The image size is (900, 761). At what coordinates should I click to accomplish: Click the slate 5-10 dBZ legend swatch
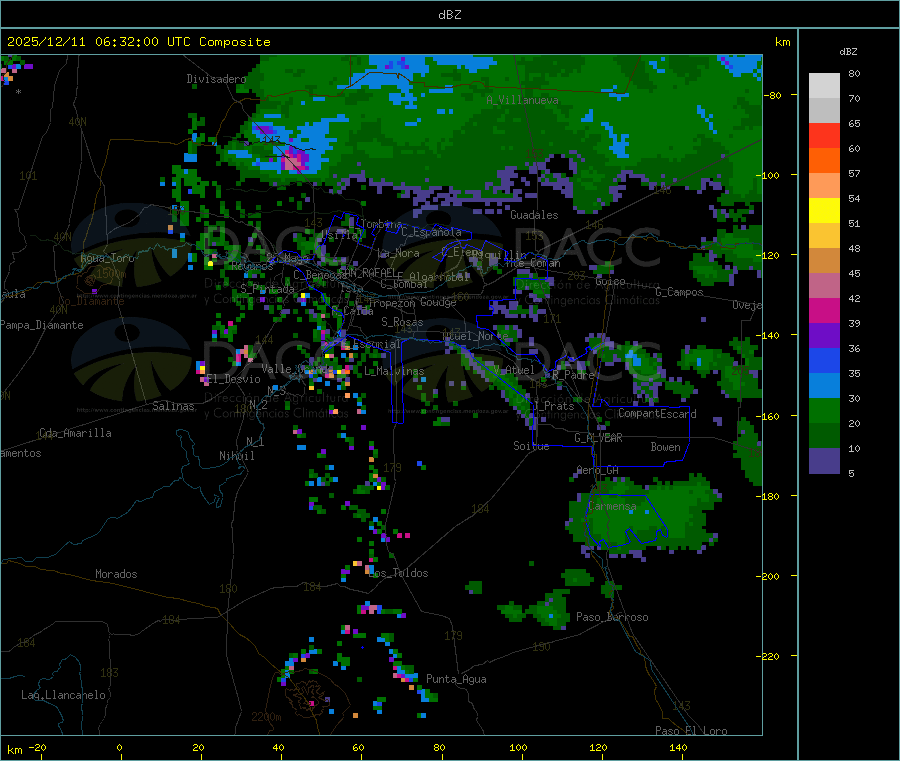(x=824, y=461)
